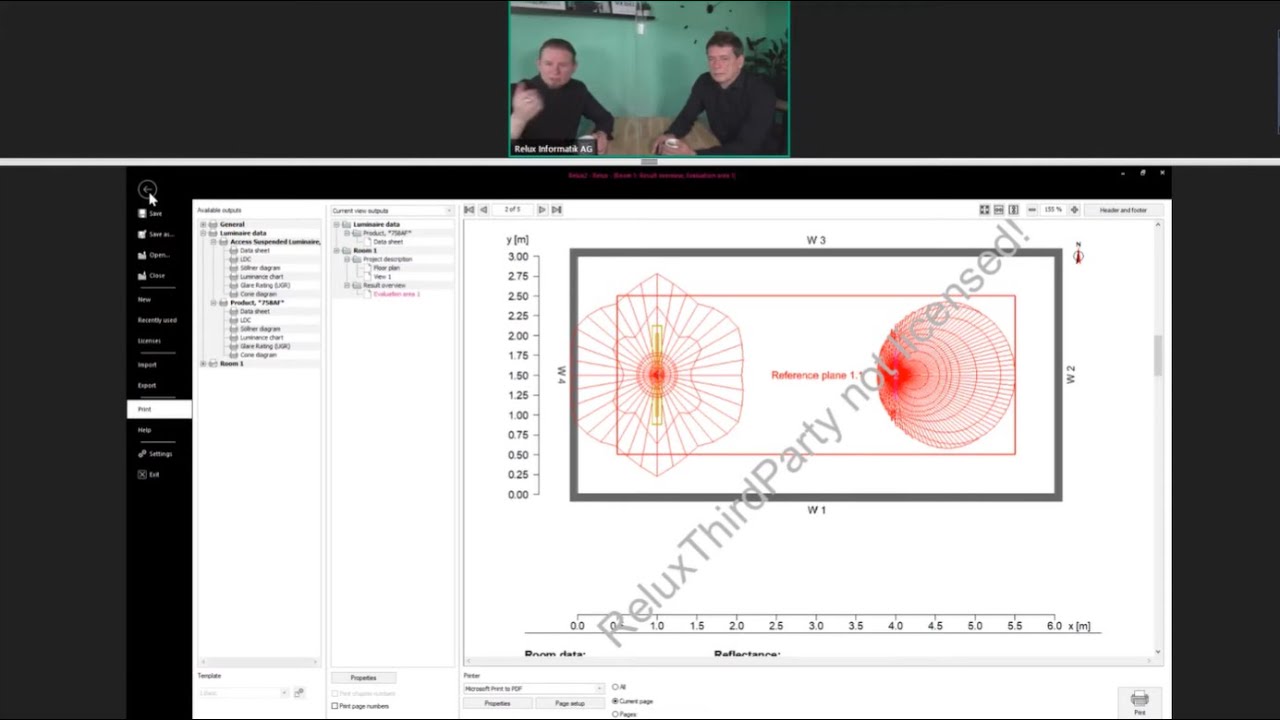The image size is (1280, 720).
Task: Jump to last page of preview
Action: point(557,210)
